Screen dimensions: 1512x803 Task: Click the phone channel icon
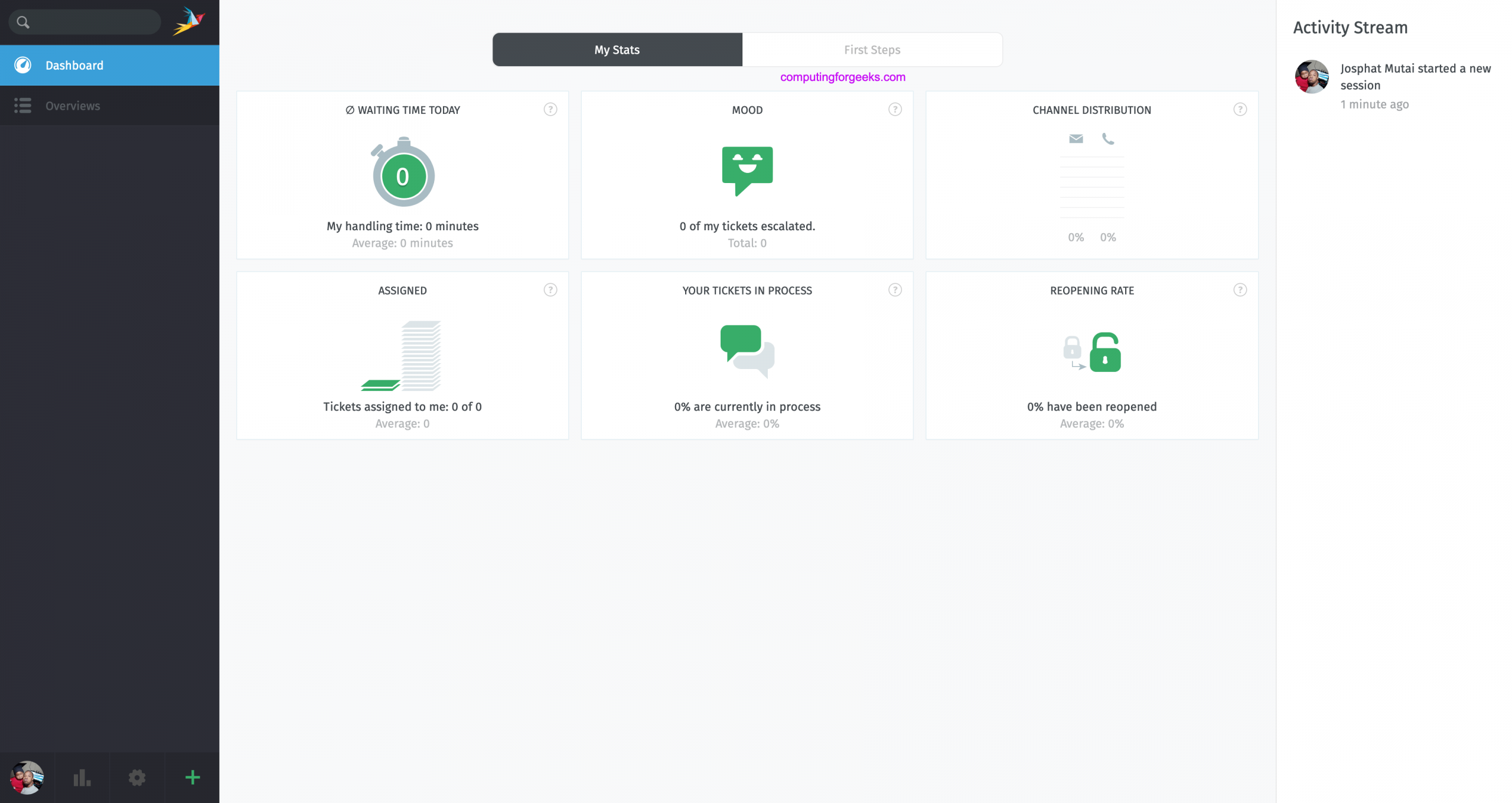point(1108,139)
